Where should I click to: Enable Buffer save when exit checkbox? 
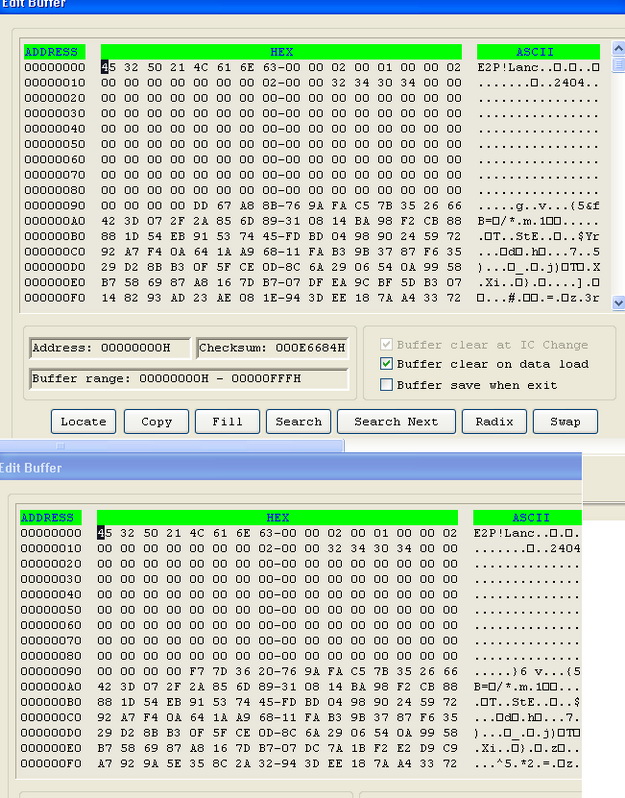click(x=387, y=384)
